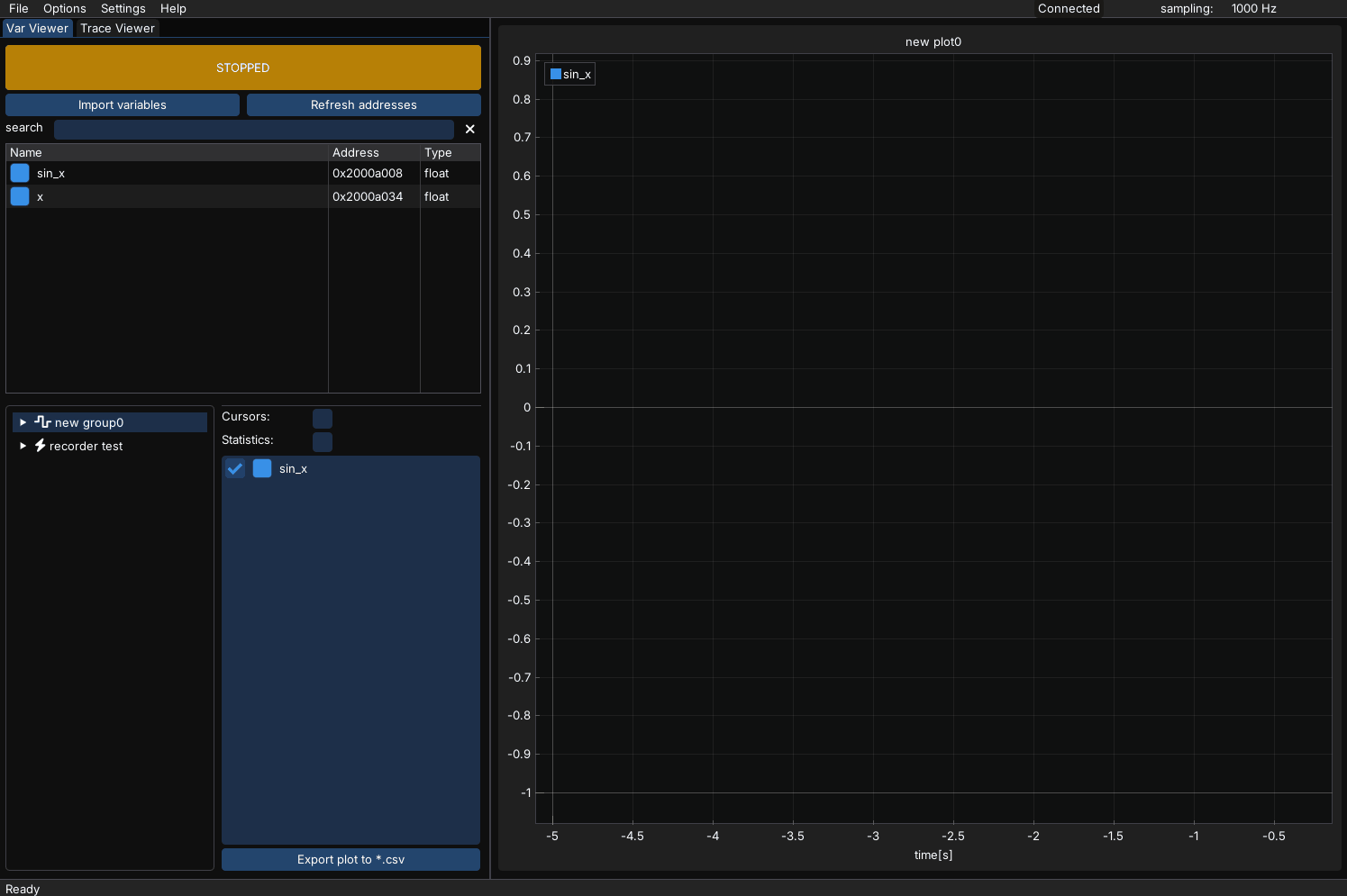Open the Options menu
1347x896 pixels.
65,8
